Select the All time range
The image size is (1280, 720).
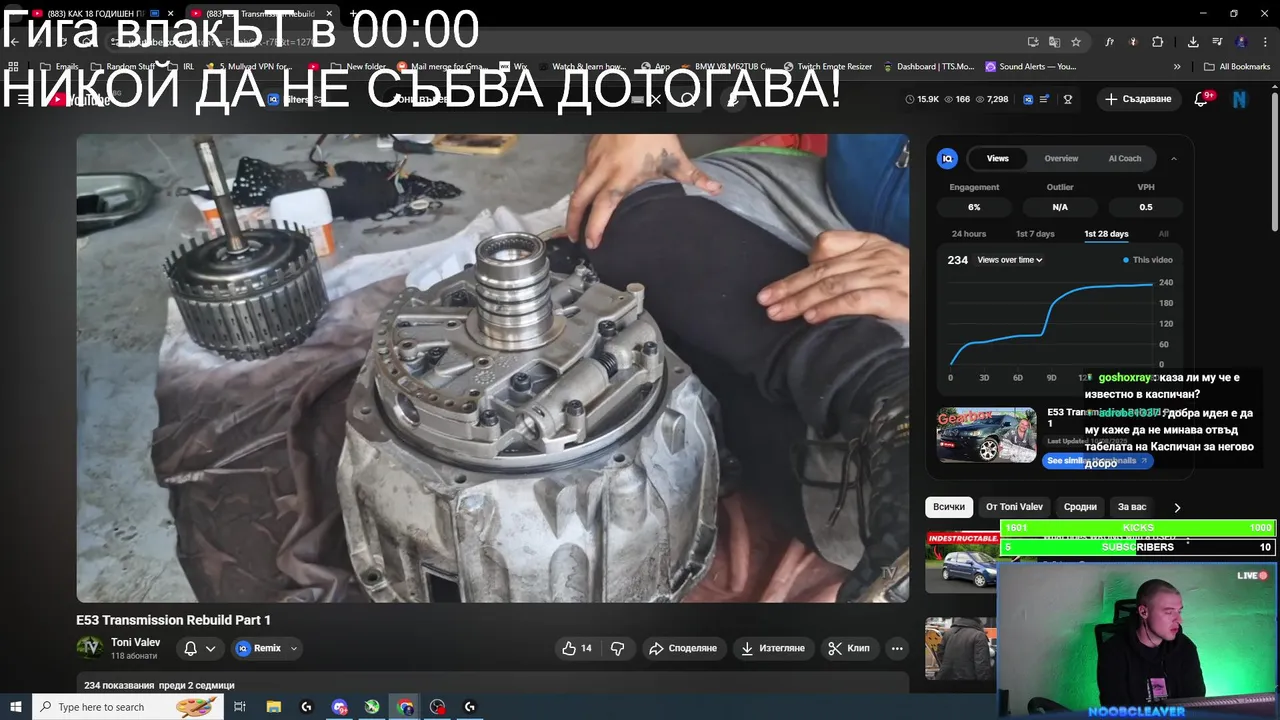pos(1163,234)
